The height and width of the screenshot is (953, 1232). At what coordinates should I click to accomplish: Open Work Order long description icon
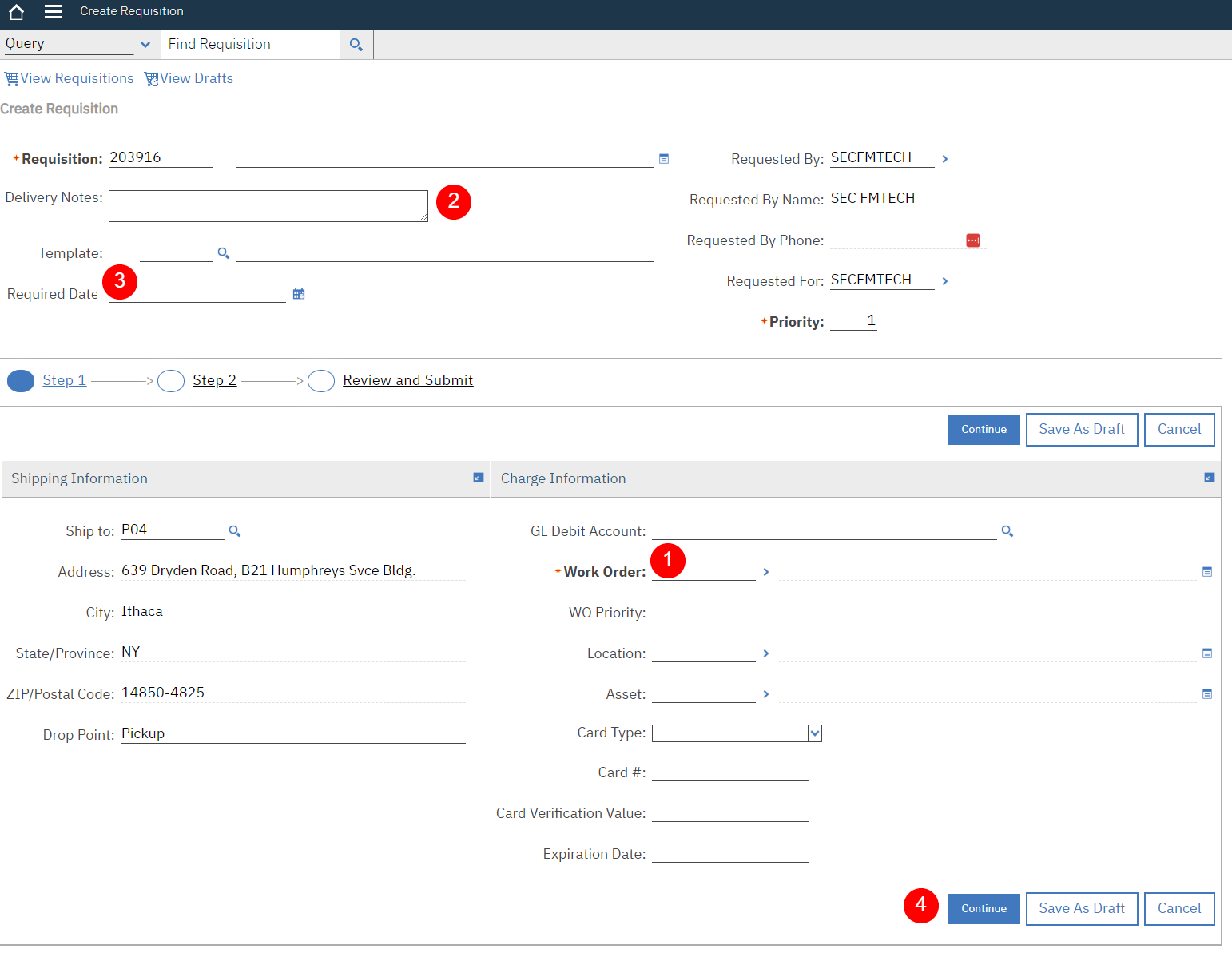[x=1207, y=572]
